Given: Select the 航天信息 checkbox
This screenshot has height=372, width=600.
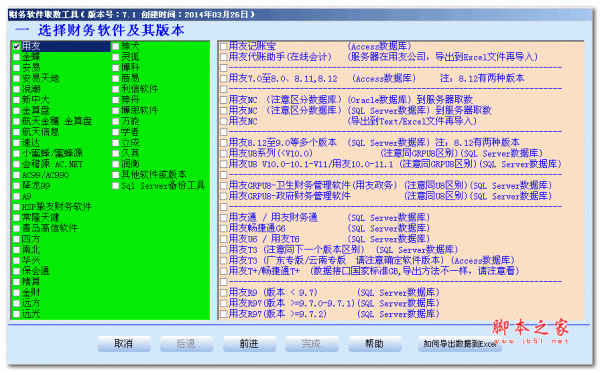Looking at the screenshot, I should click(x=16, y=132).
